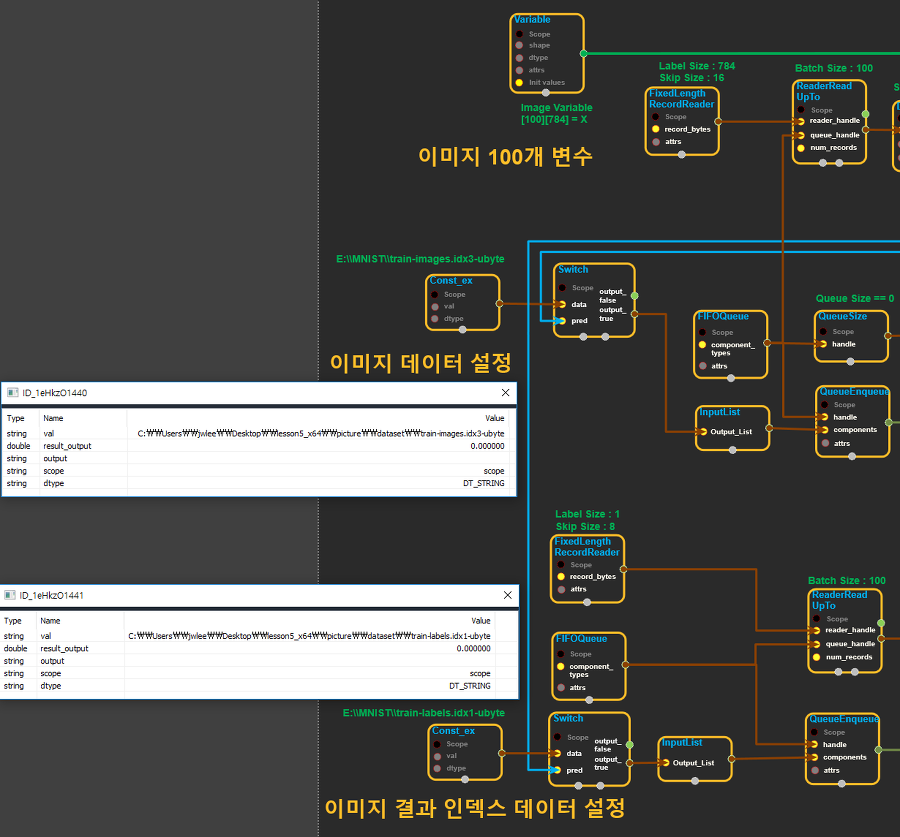Click the shape port on the Variable node
The image size is (900, 837).
(520, 46)
